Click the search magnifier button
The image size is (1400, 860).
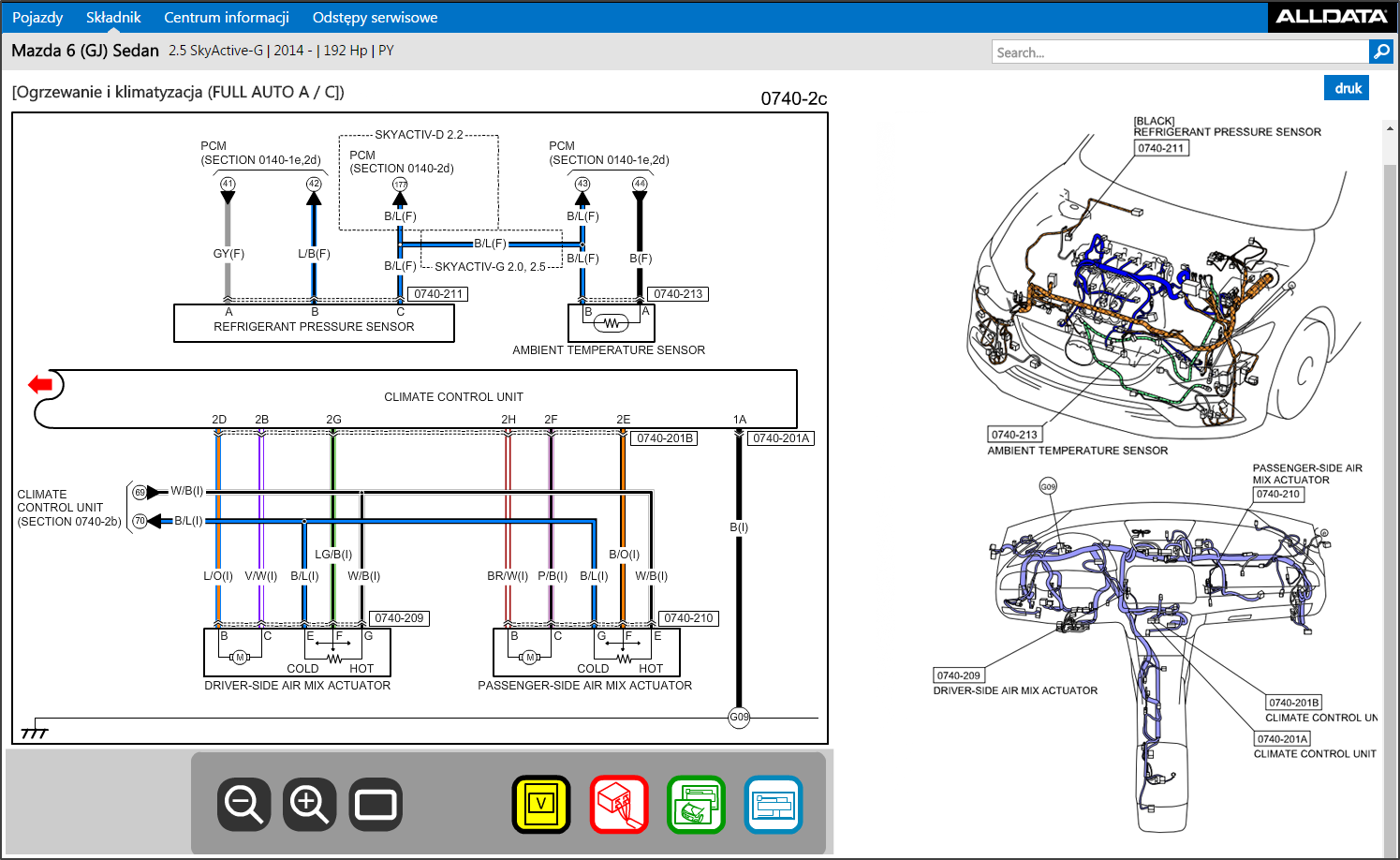click(1381, 52)
